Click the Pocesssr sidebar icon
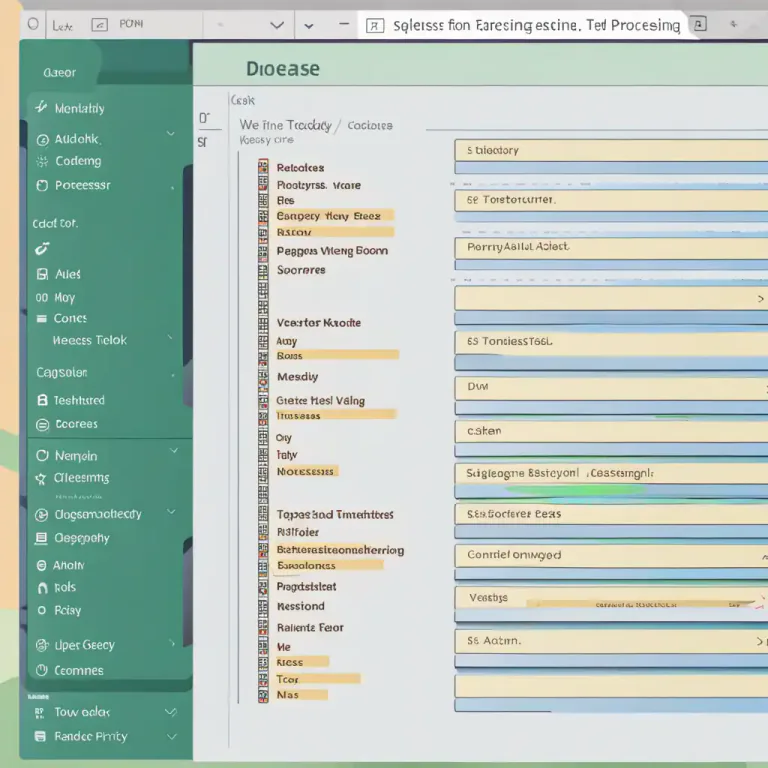Image resolution: width=768 pixels, height=768 pixels. [x=42, y=186]
